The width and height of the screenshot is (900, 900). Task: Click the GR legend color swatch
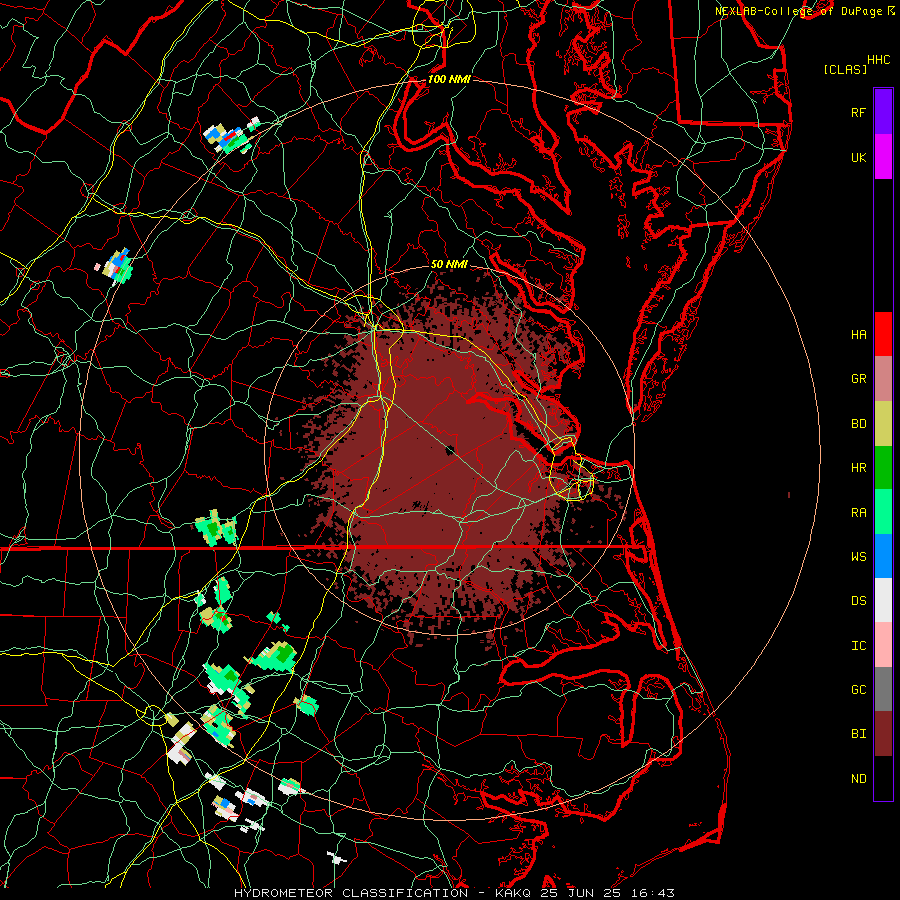[883, 378]
